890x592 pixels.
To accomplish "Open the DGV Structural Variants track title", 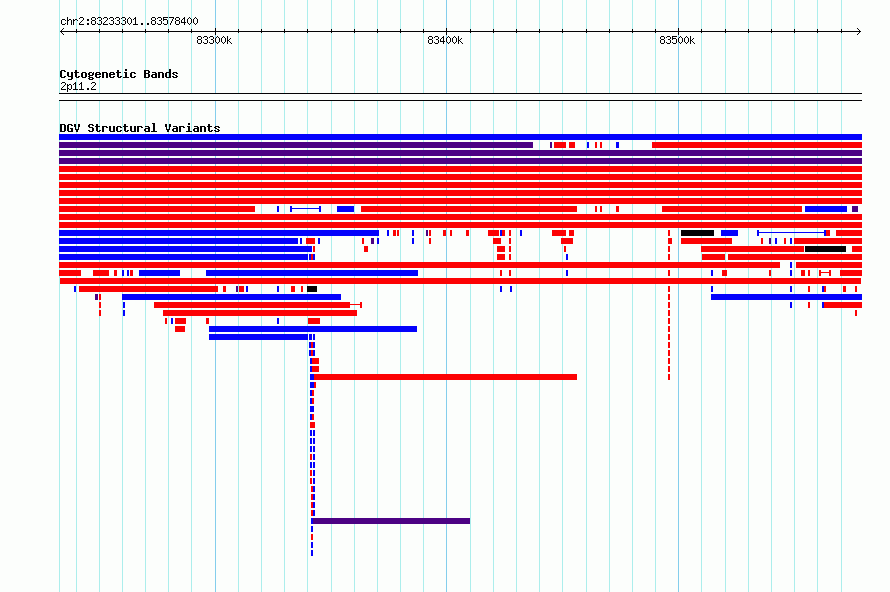I will click(140, 128).
